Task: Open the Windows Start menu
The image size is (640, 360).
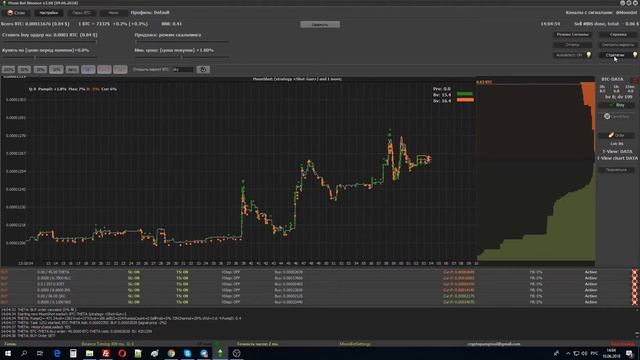Action: pyautogui.click(x=7, y=353)
